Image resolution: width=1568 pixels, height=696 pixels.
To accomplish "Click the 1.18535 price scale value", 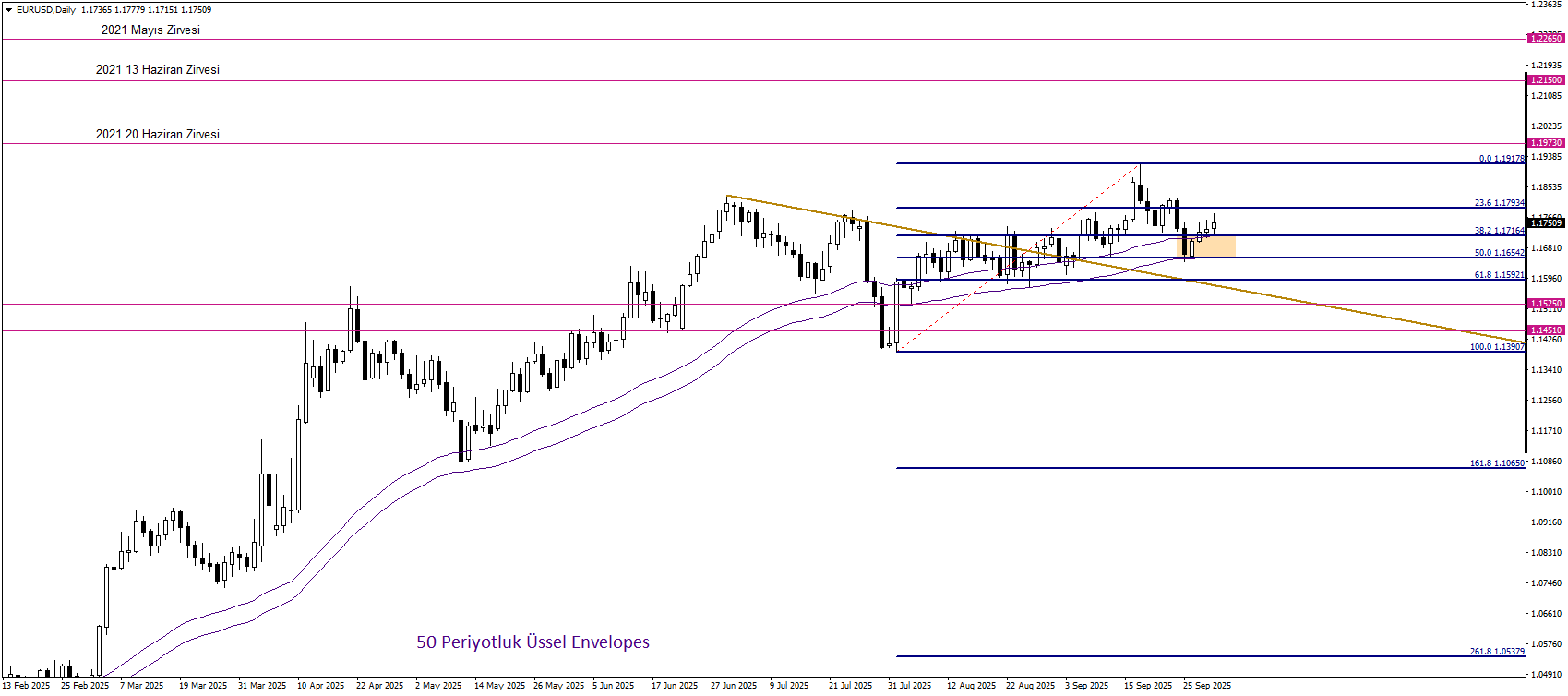I will [1546, 187].
